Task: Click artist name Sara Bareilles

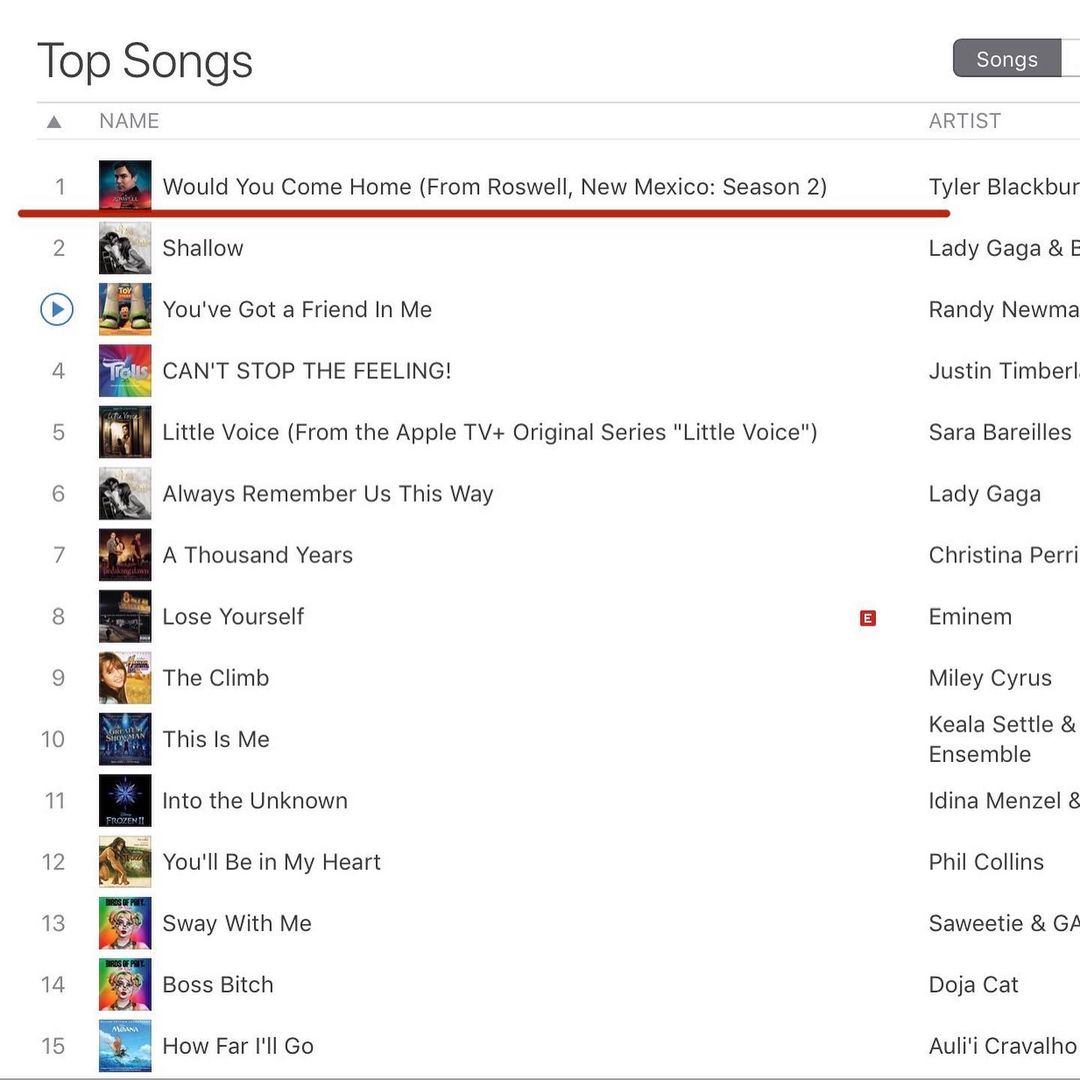Action: pyautogui.click(x=999, y=432)
